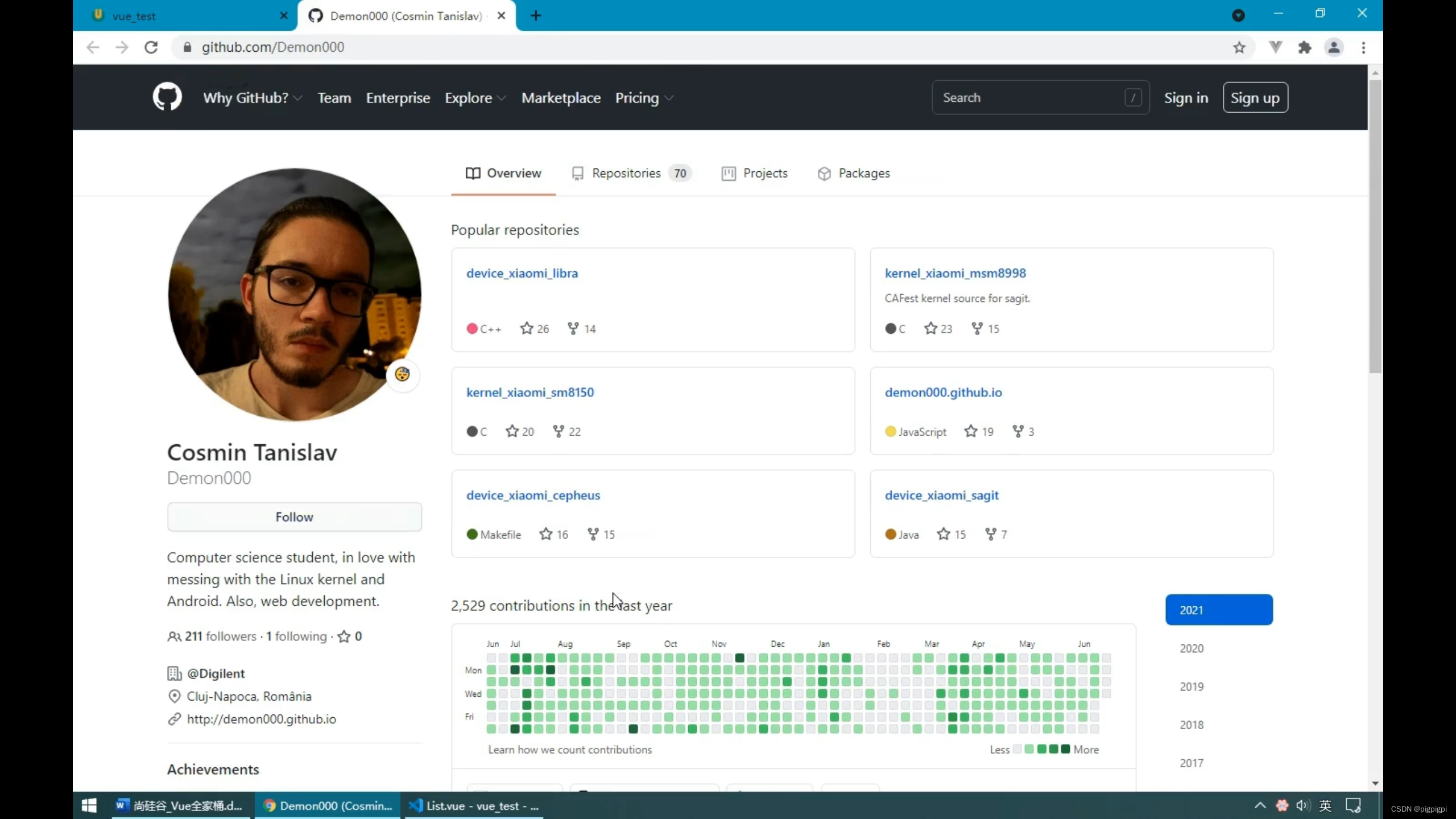Open the kernel_xiaomi_msm8998 repository
This screenshot has height=819, width=1456.
click(x=955, y=274)
